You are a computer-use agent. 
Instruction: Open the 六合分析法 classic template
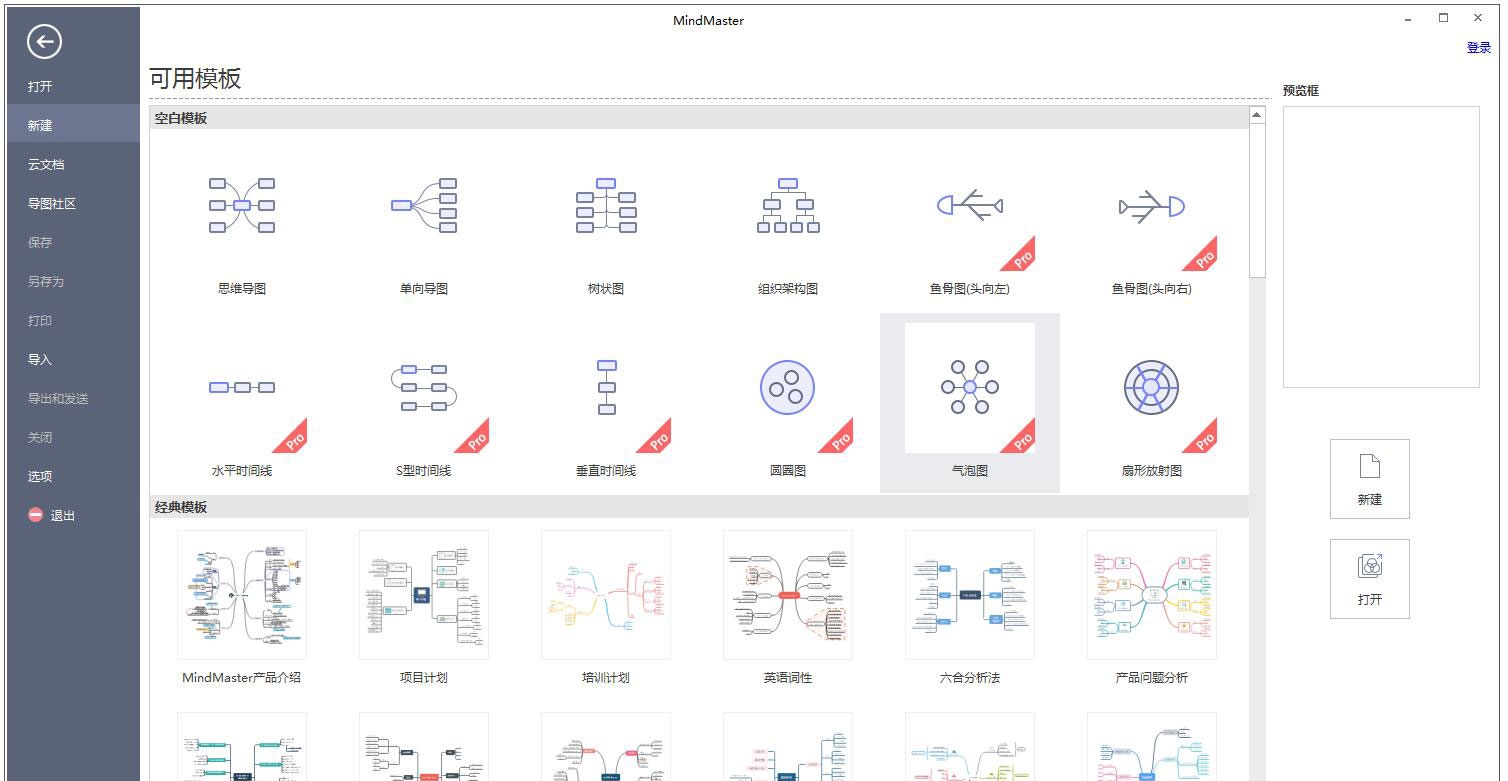tap(969, 595)
